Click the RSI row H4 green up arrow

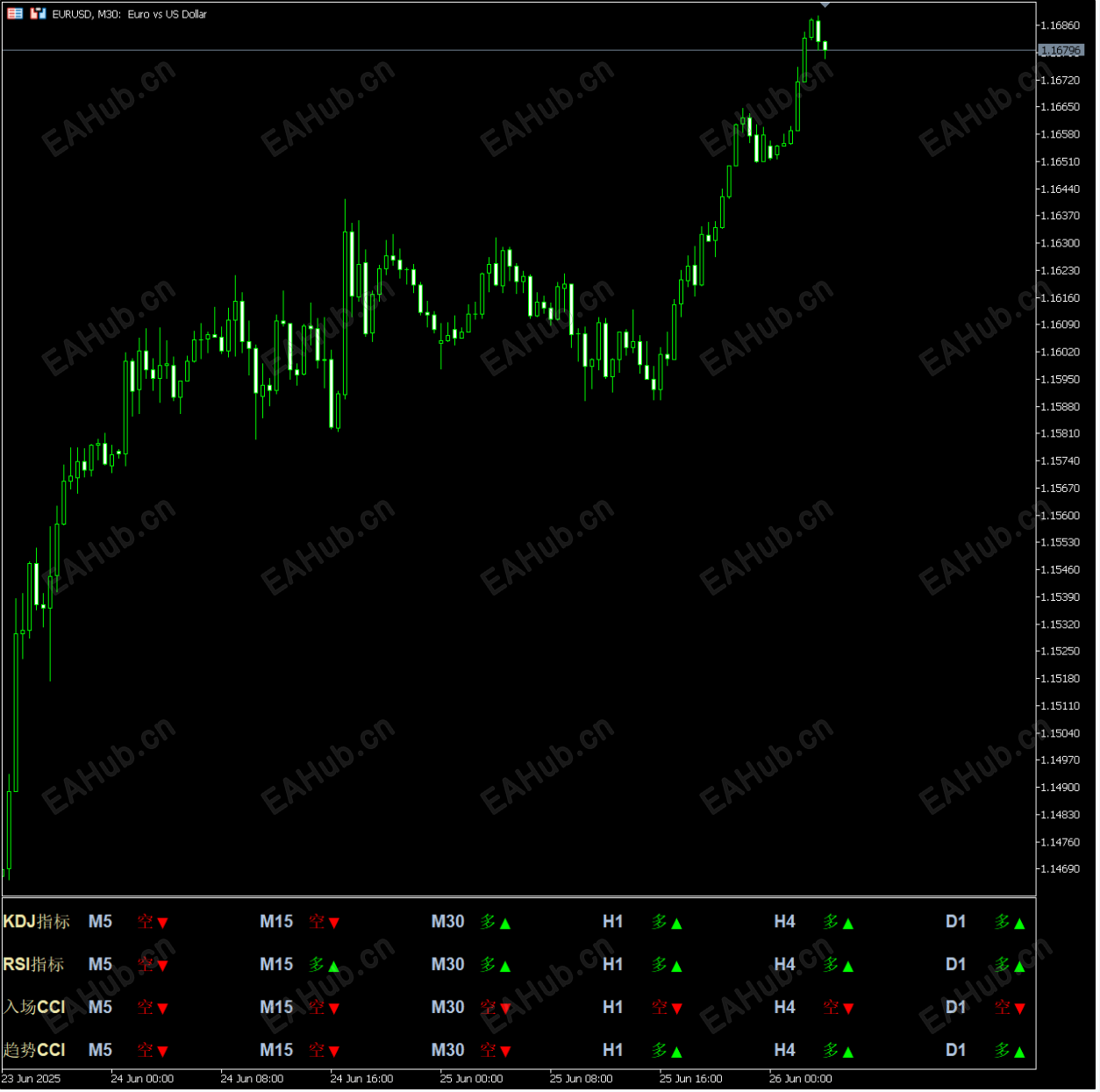(848, 966)
